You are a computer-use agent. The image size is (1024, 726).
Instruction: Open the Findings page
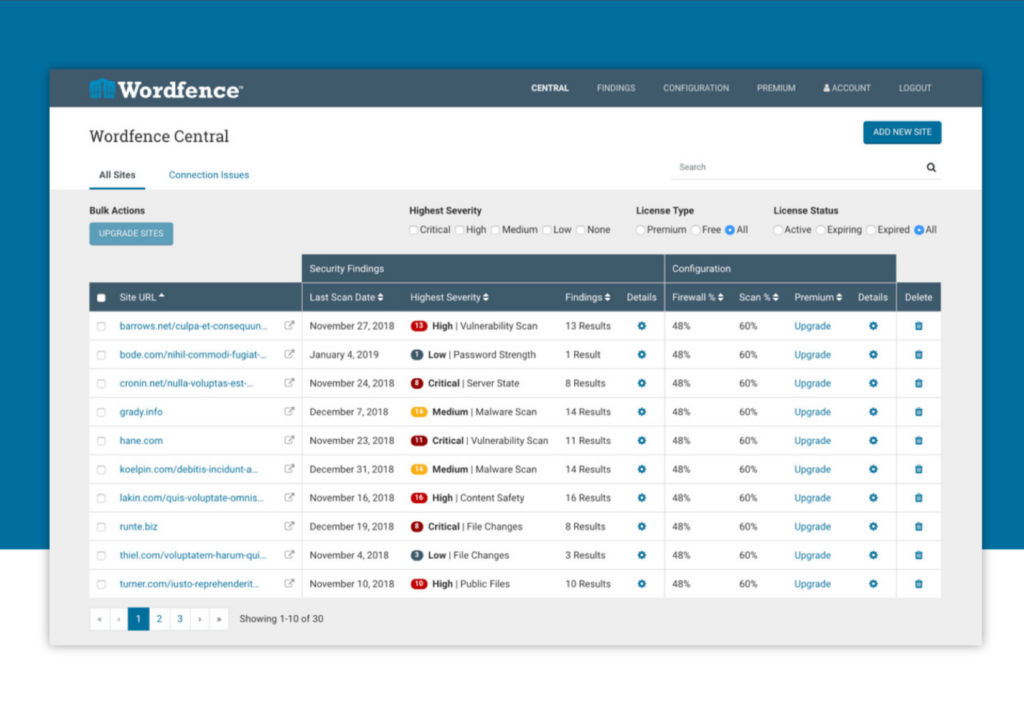coord(615,88)
